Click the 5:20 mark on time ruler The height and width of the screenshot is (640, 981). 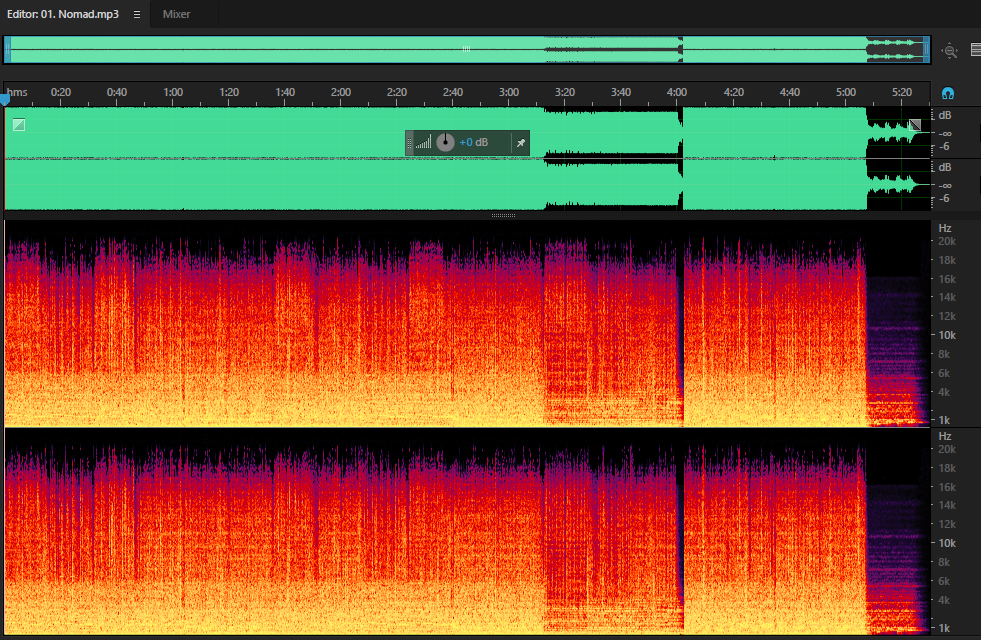point(902,92)
